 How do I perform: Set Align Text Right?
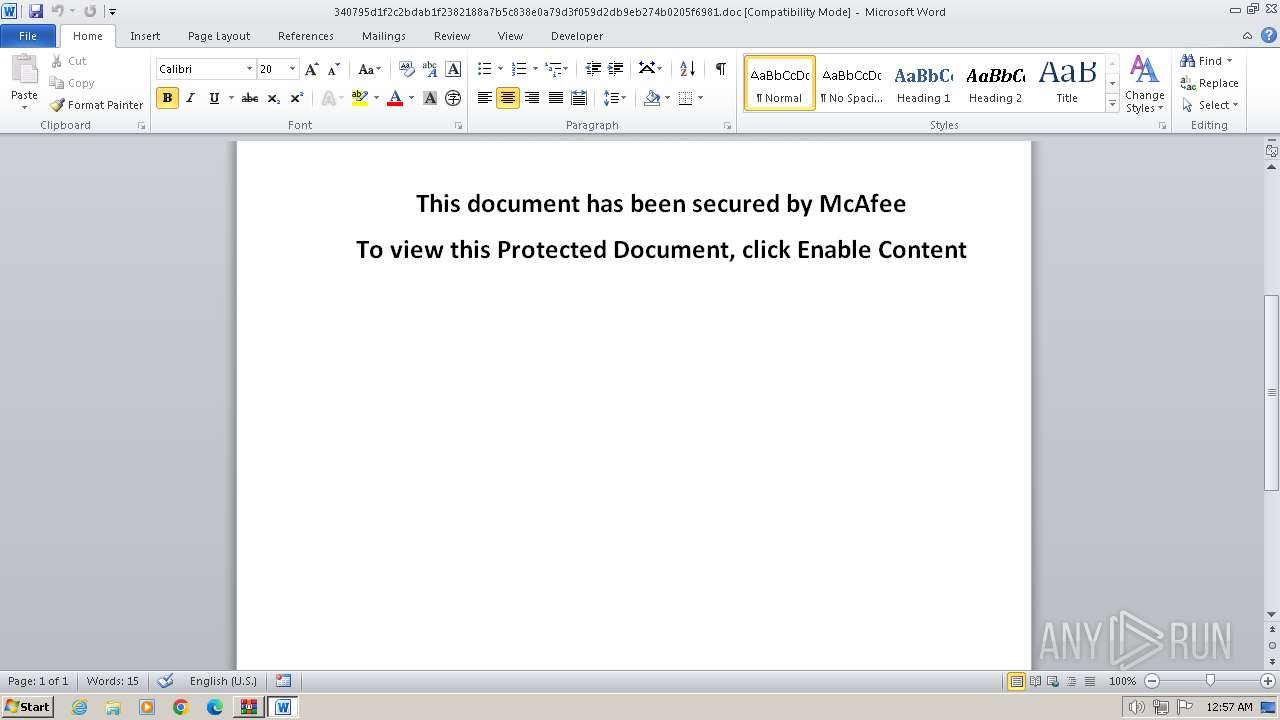click(x=532, y=98)
